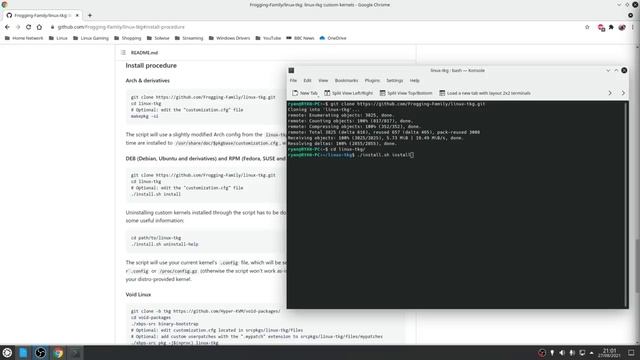Click Split View Left/Right in Konsole

coord(349,93)
